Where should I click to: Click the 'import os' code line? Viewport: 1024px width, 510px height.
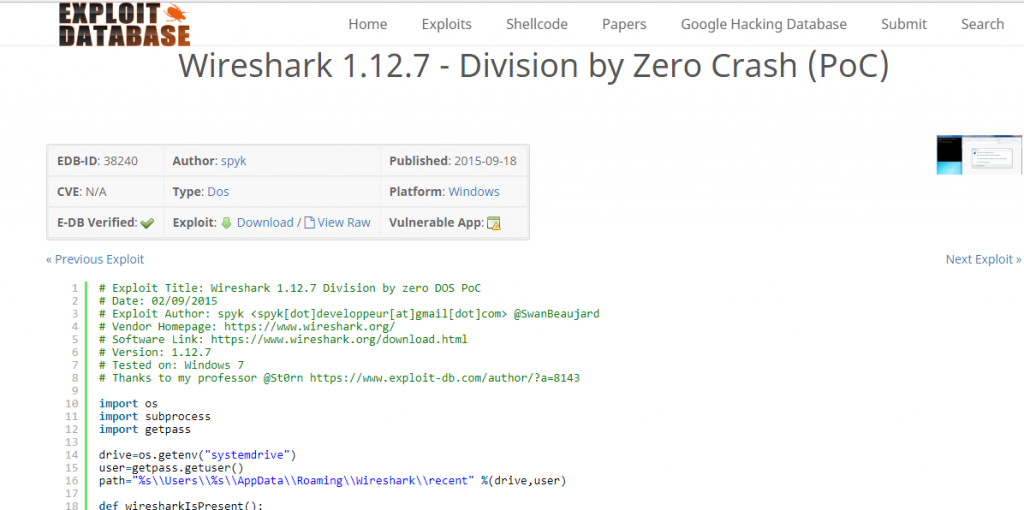[x=129, y=404]
